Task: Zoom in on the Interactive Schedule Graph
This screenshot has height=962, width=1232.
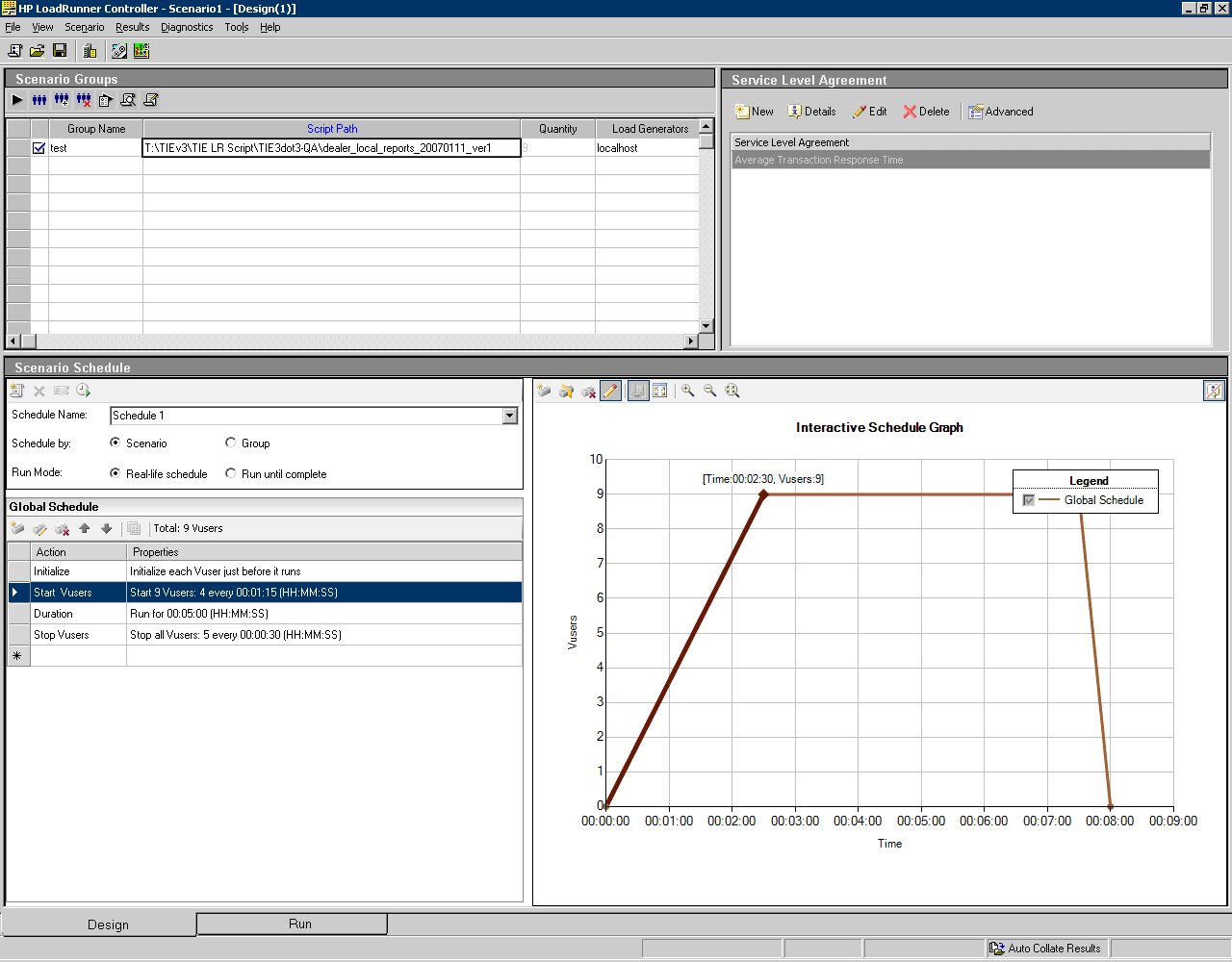Action: (x=688, y=391)
